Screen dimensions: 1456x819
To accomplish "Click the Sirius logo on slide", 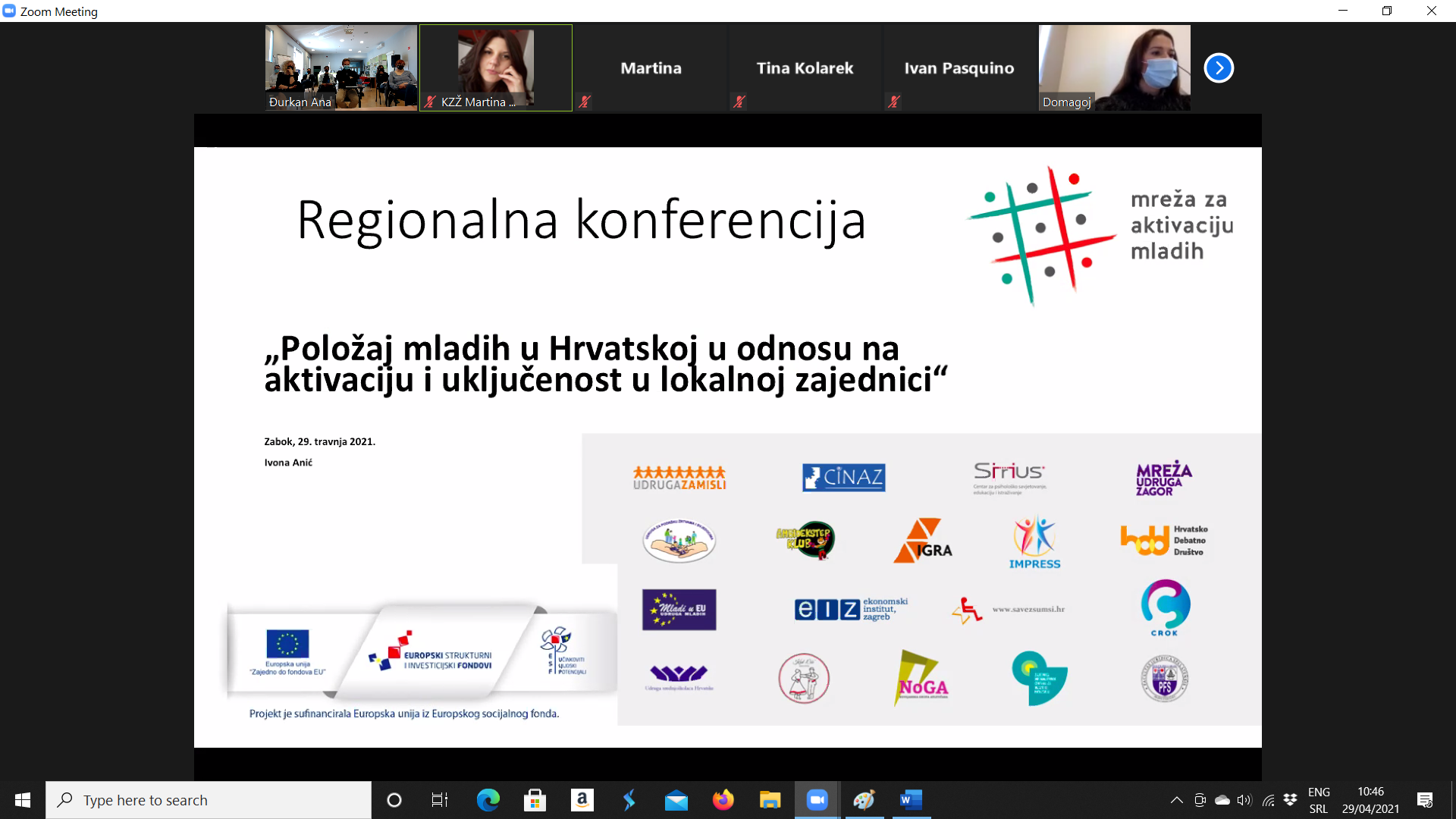I will [1009, 478].
